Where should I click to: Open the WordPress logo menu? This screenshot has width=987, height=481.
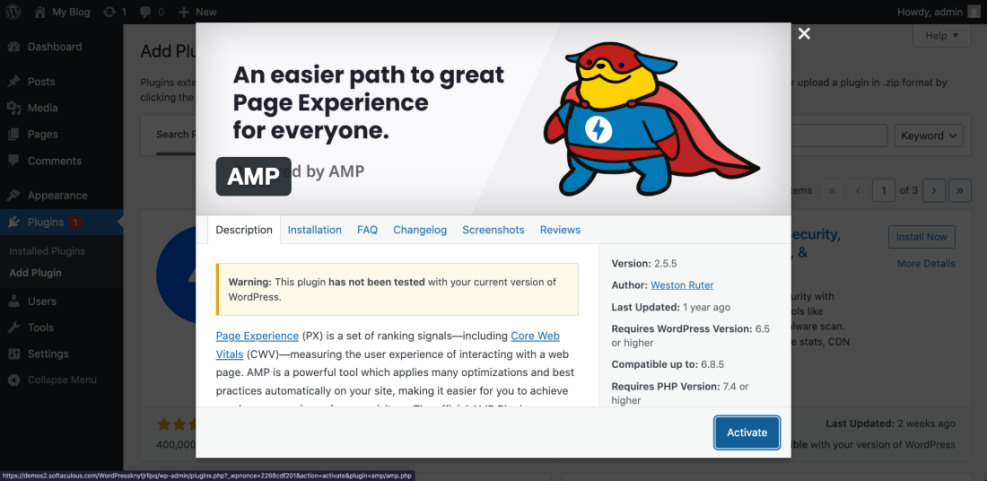(13, 11)
